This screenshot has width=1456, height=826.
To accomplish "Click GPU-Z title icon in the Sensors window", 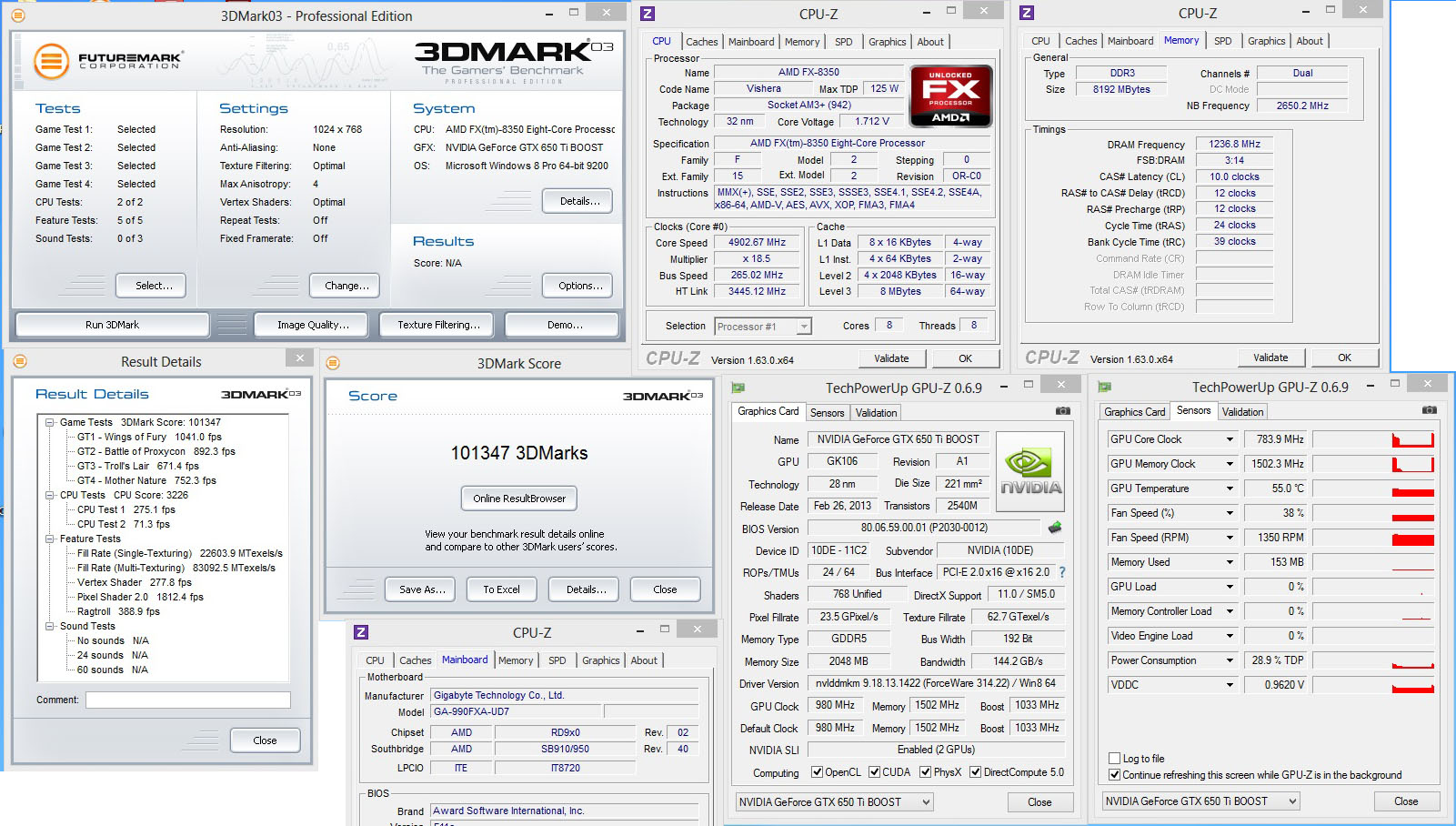I will [1105, 387].
